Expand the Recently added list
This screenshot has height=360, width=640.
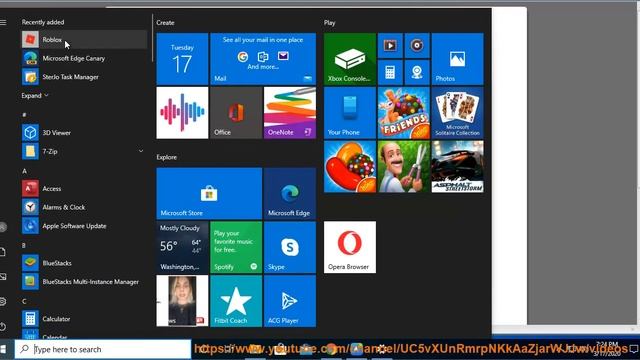35,96
